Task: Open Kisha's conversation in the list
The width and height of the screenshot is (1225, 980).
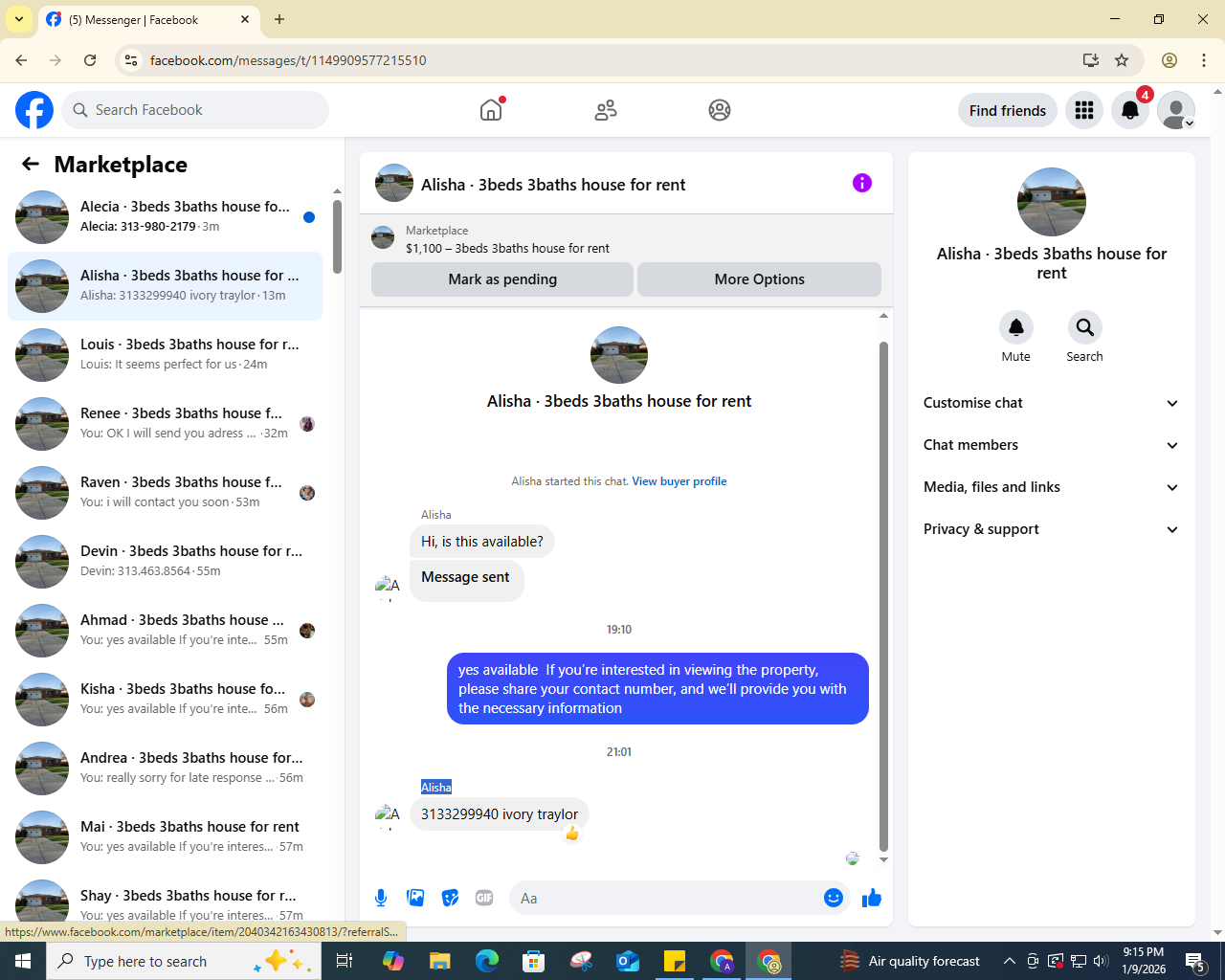Action: click(x=165, y=700)
